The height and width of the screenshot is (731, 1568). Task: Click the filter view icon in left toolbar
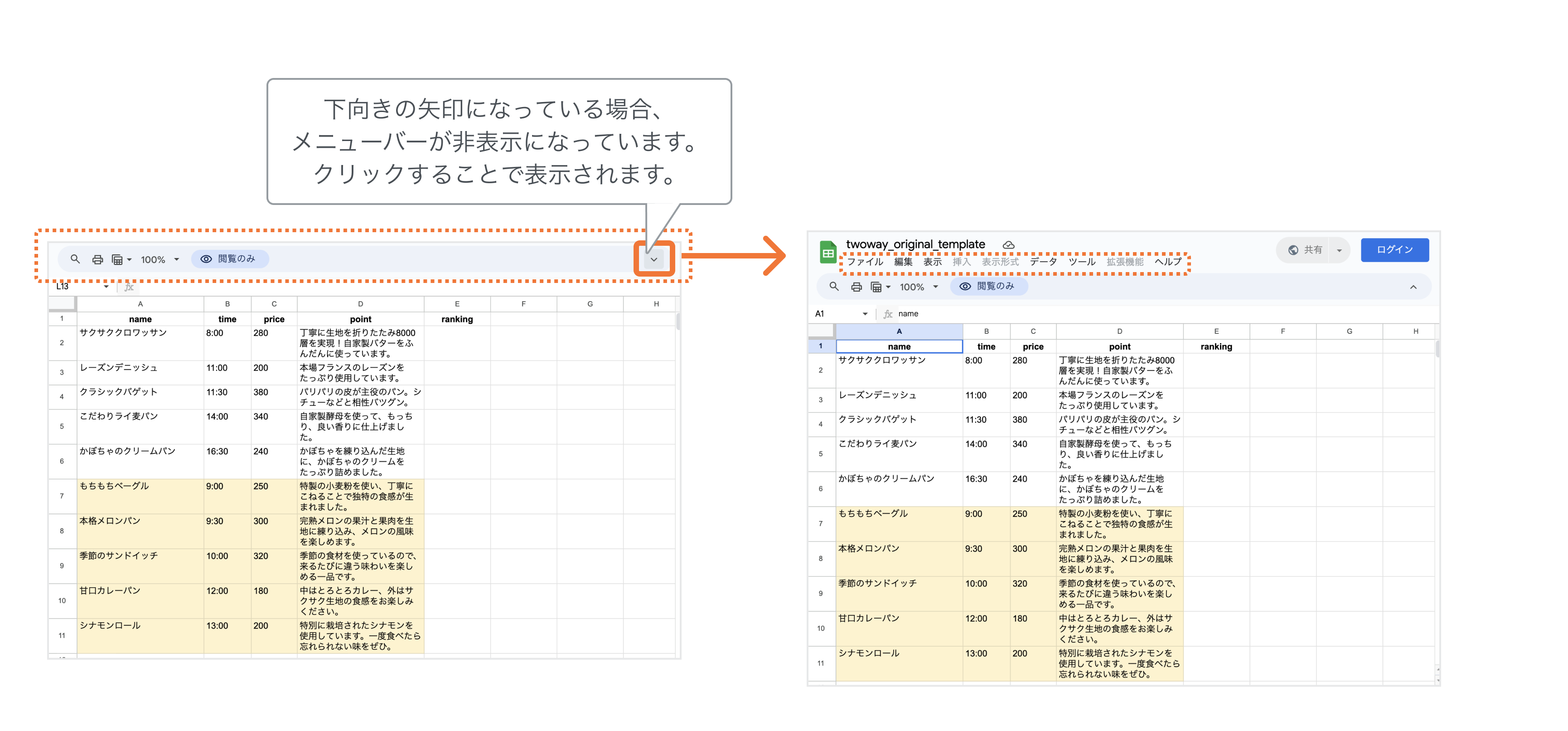(117, 259)
